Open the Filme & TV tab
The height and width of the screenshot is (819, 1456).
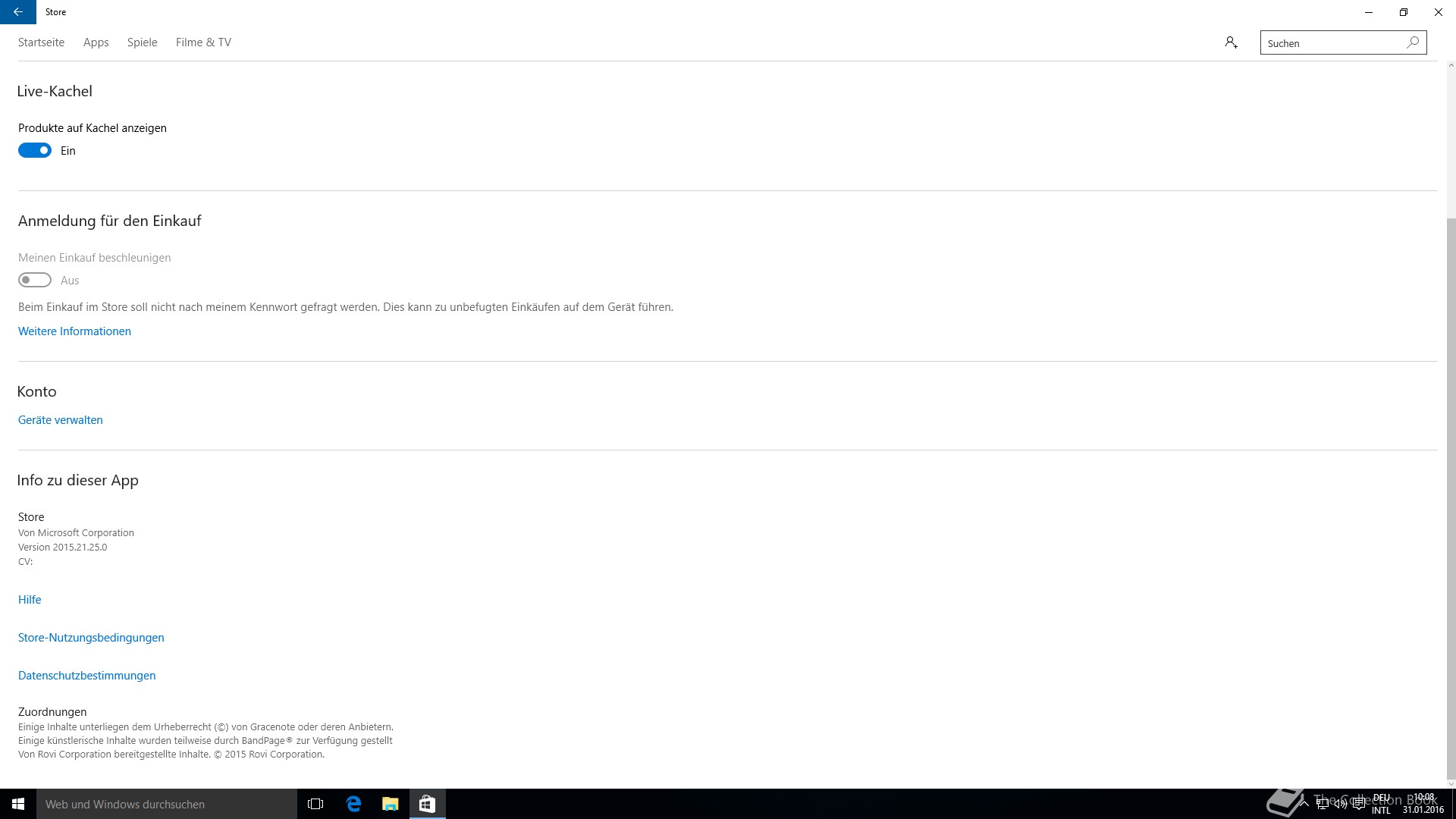(x=203, y=42)
